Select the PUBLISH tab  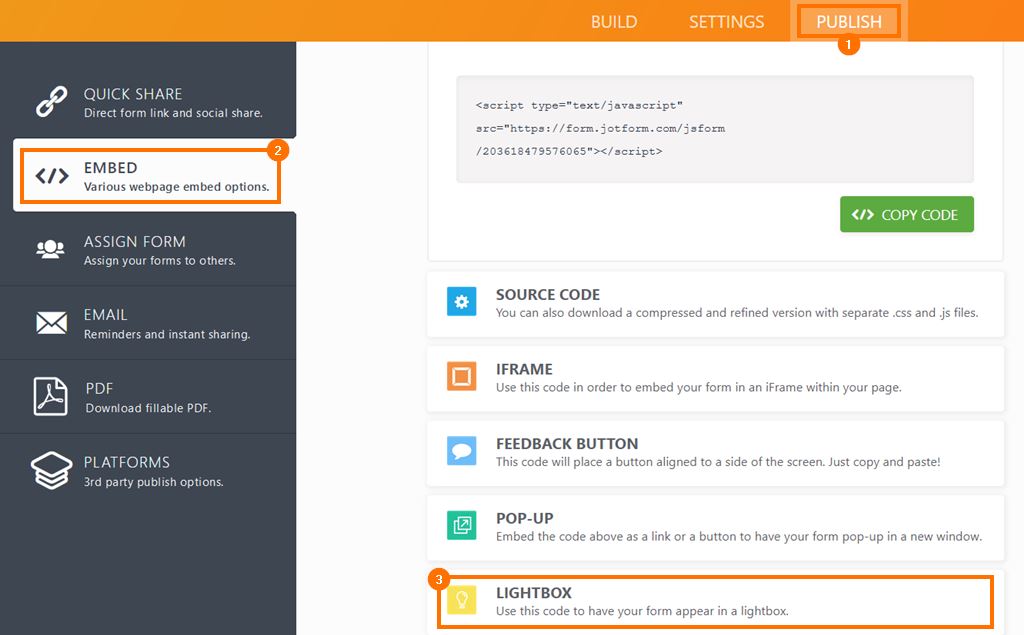848,22
